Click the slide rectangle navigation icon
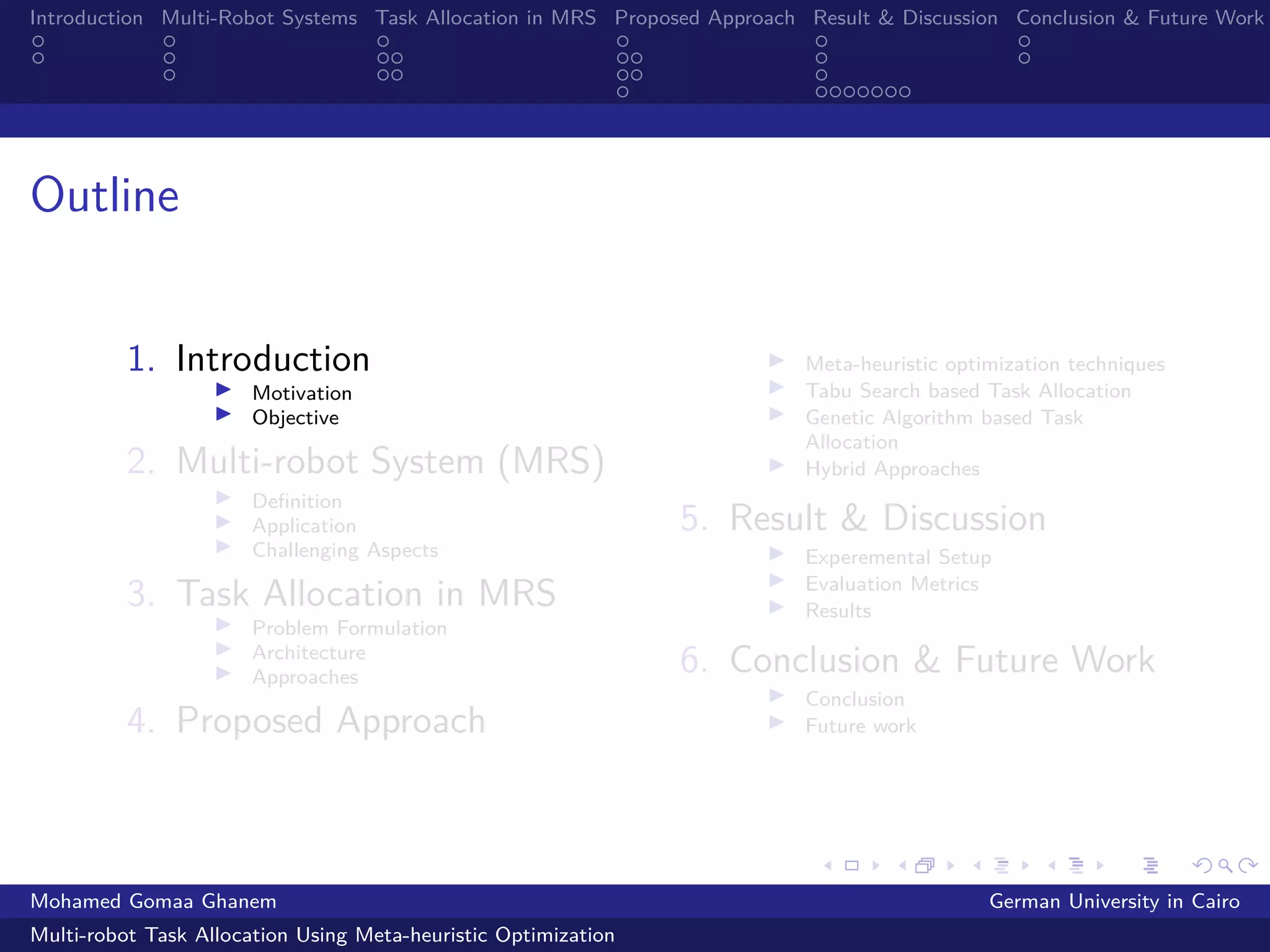 (852, 866)
